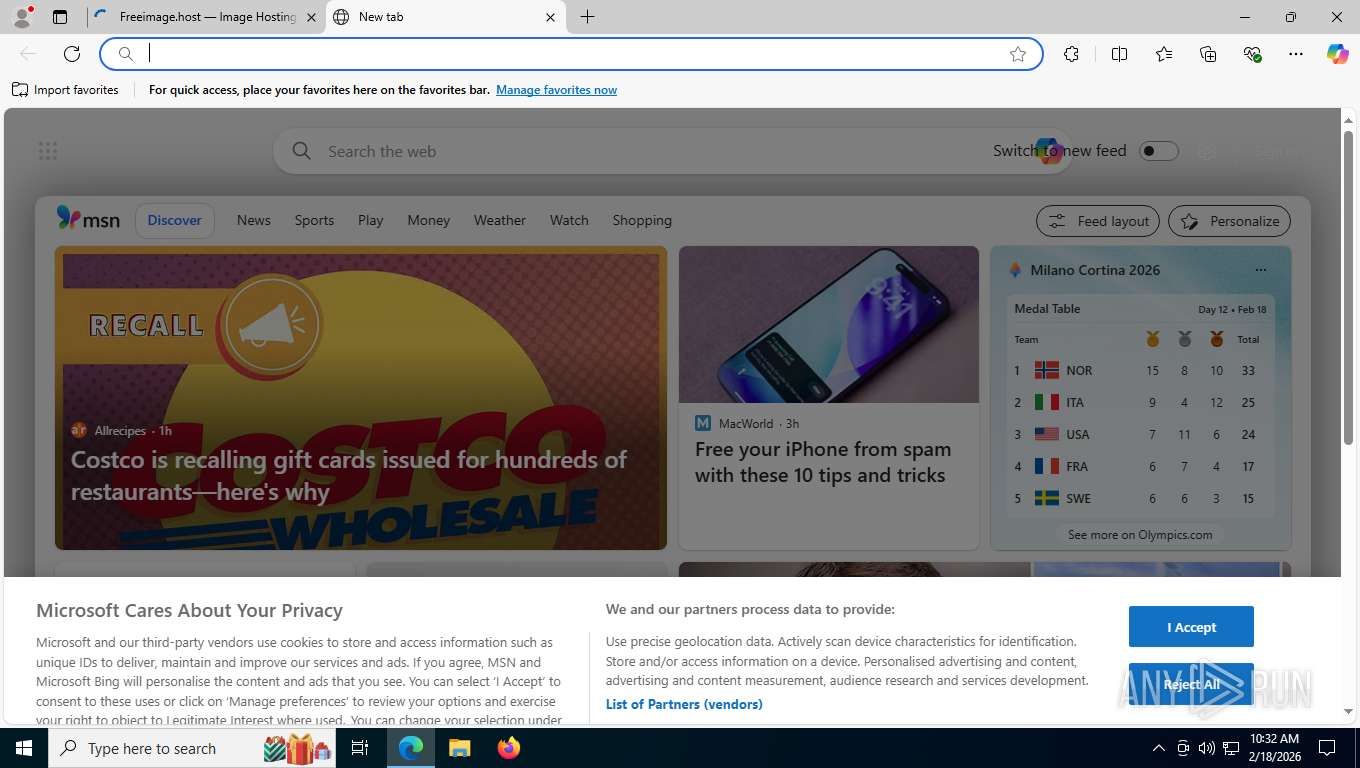
Task: Open List of Partners (vendors) link
Action: [x=684, y=704]
